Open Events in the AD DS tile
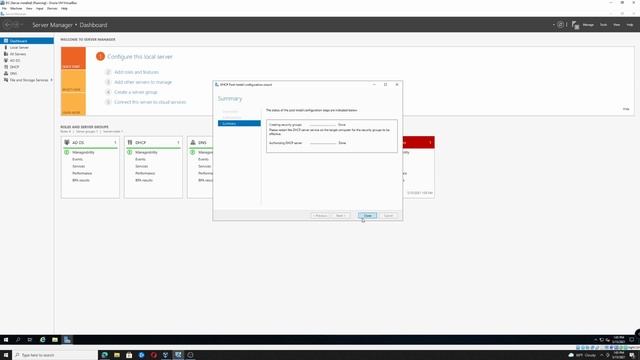The width and height of the screenshot is (640, 360). tap(78, 159)
